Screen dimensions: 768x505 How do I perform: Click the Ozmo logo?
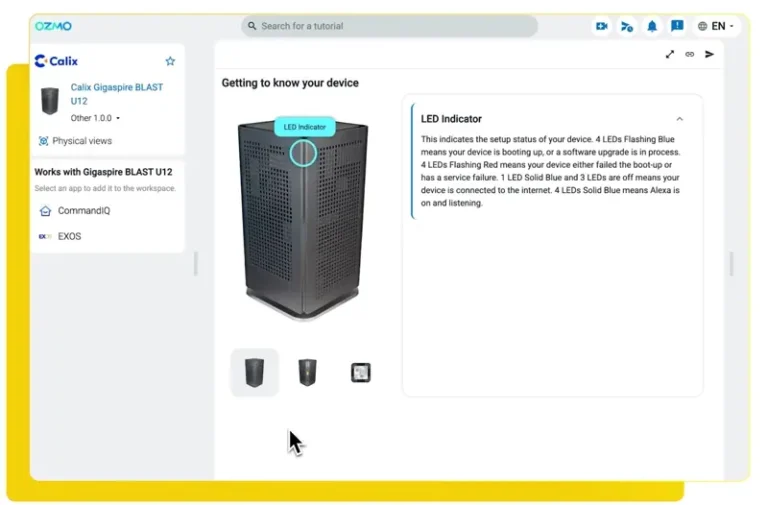53,26
